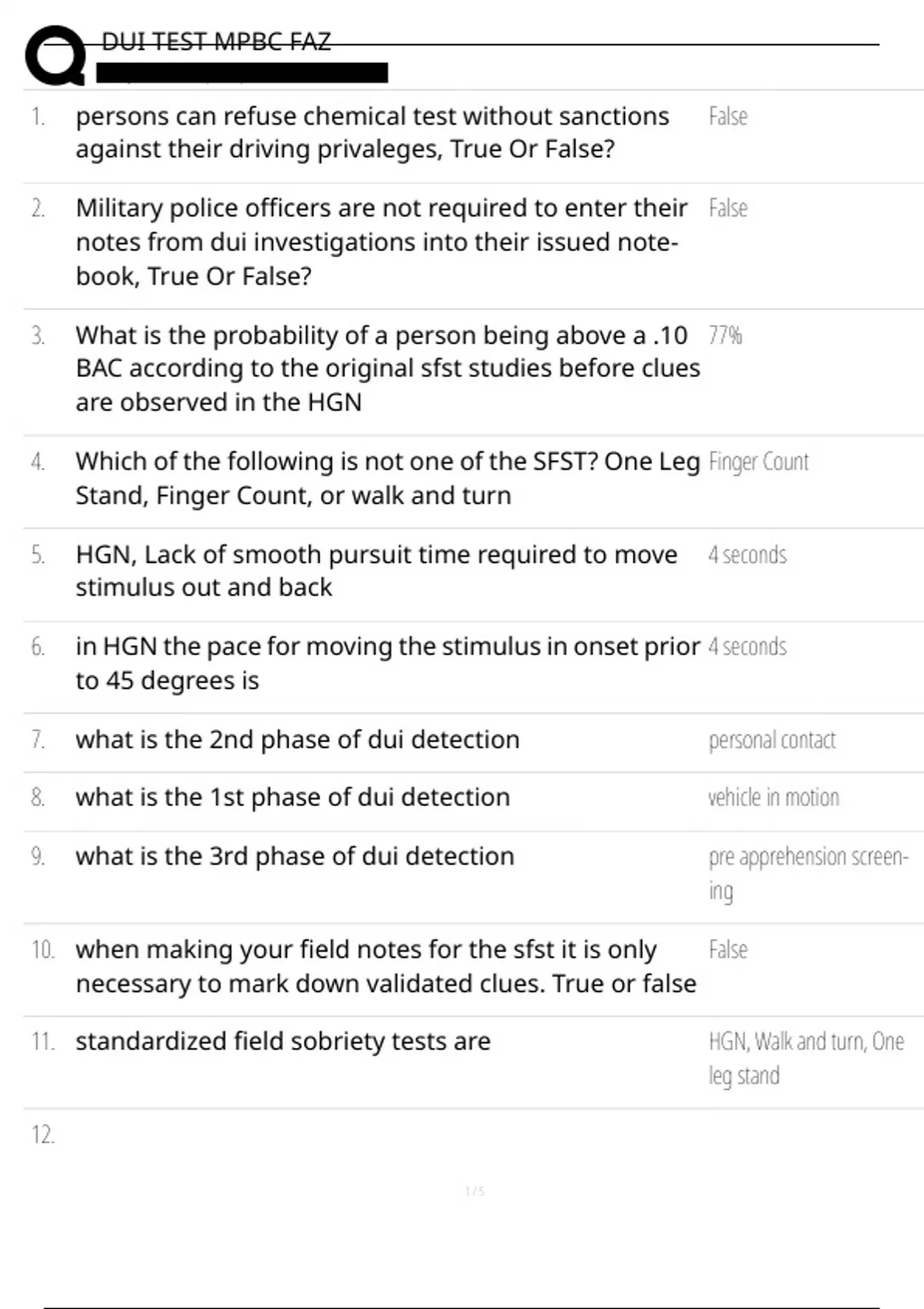Image resolution: width=924 pixels, height=1309 pixels.
Task: Click the 'pre apprehension screening' answer
Action: [808, 873]
